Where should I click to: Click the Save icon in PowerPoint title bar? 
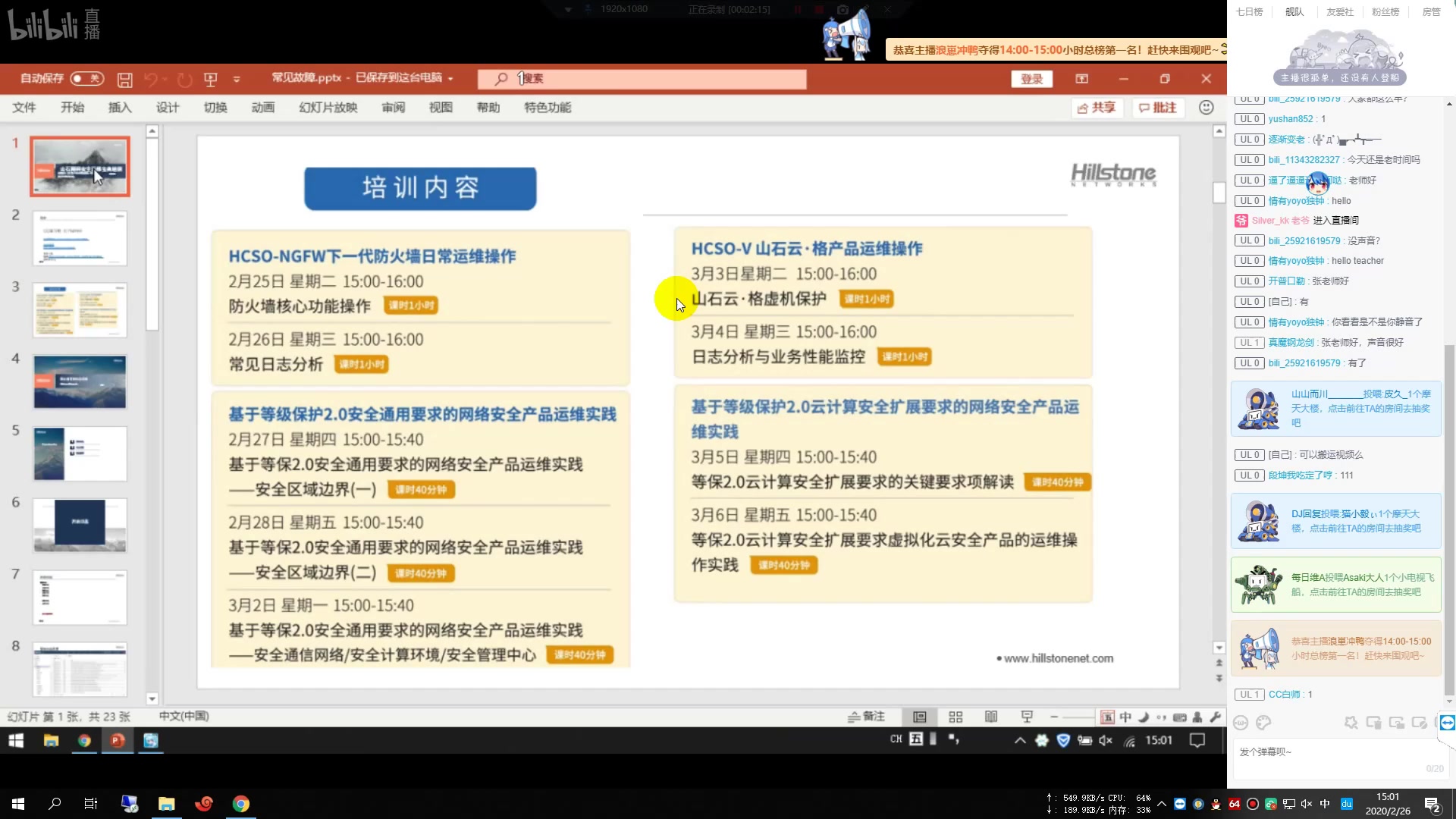(x=125, y=79)
